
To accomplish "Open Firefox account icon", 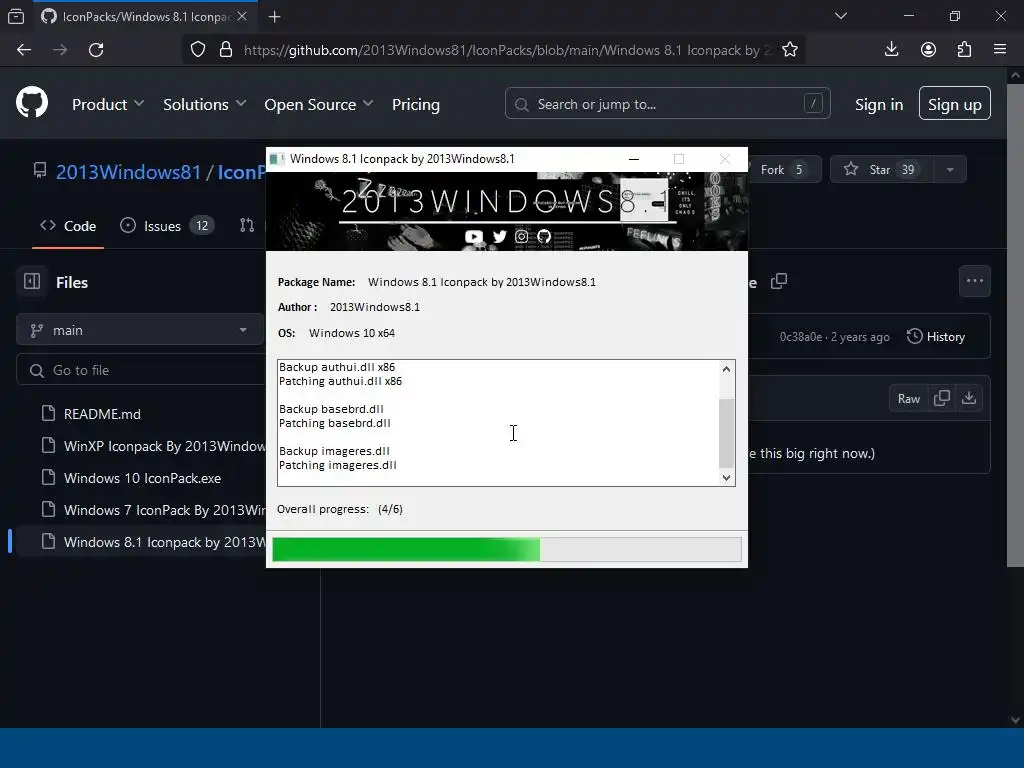I will click(928, 50).
